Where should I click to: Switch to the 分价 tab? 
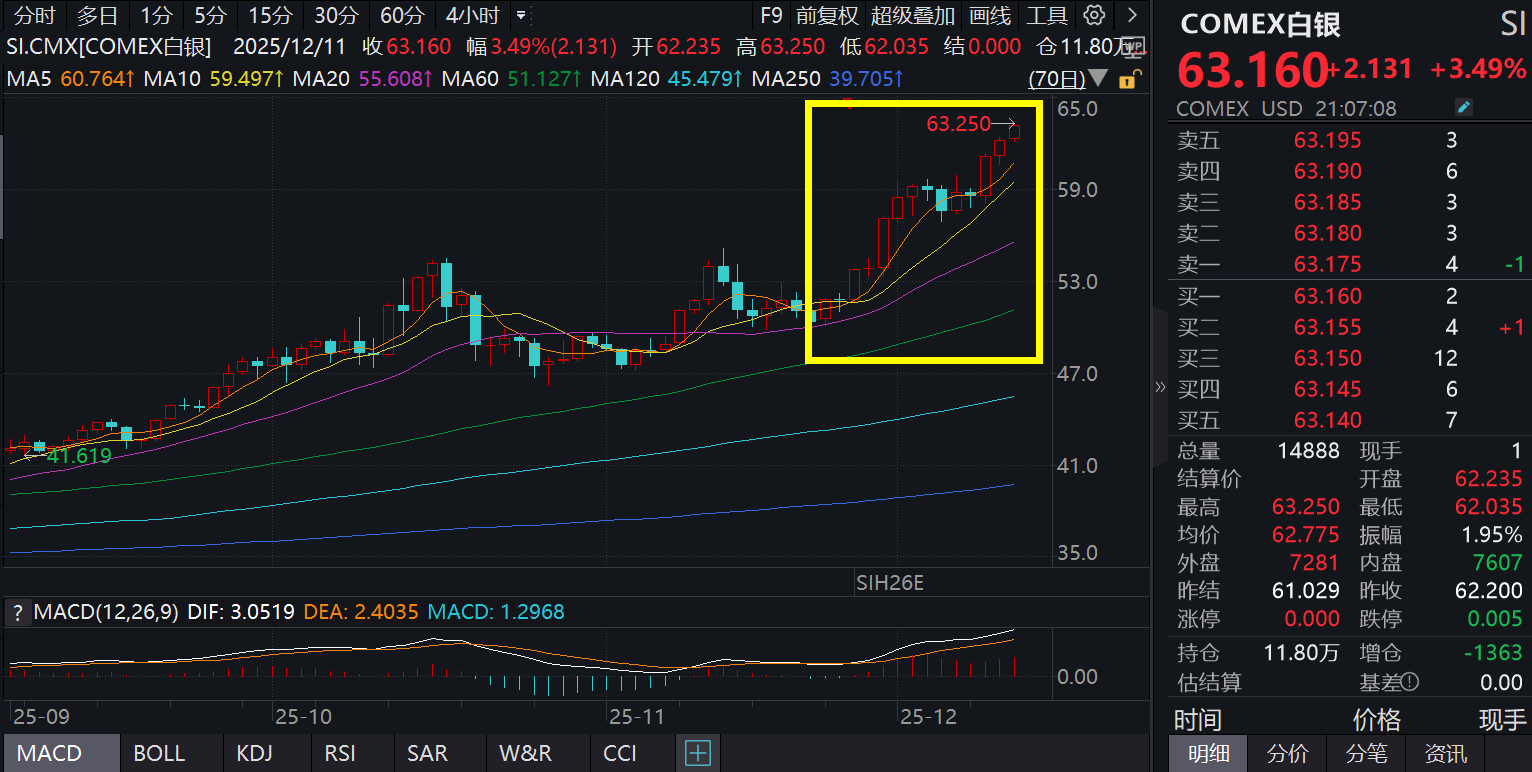point(1286,753)
